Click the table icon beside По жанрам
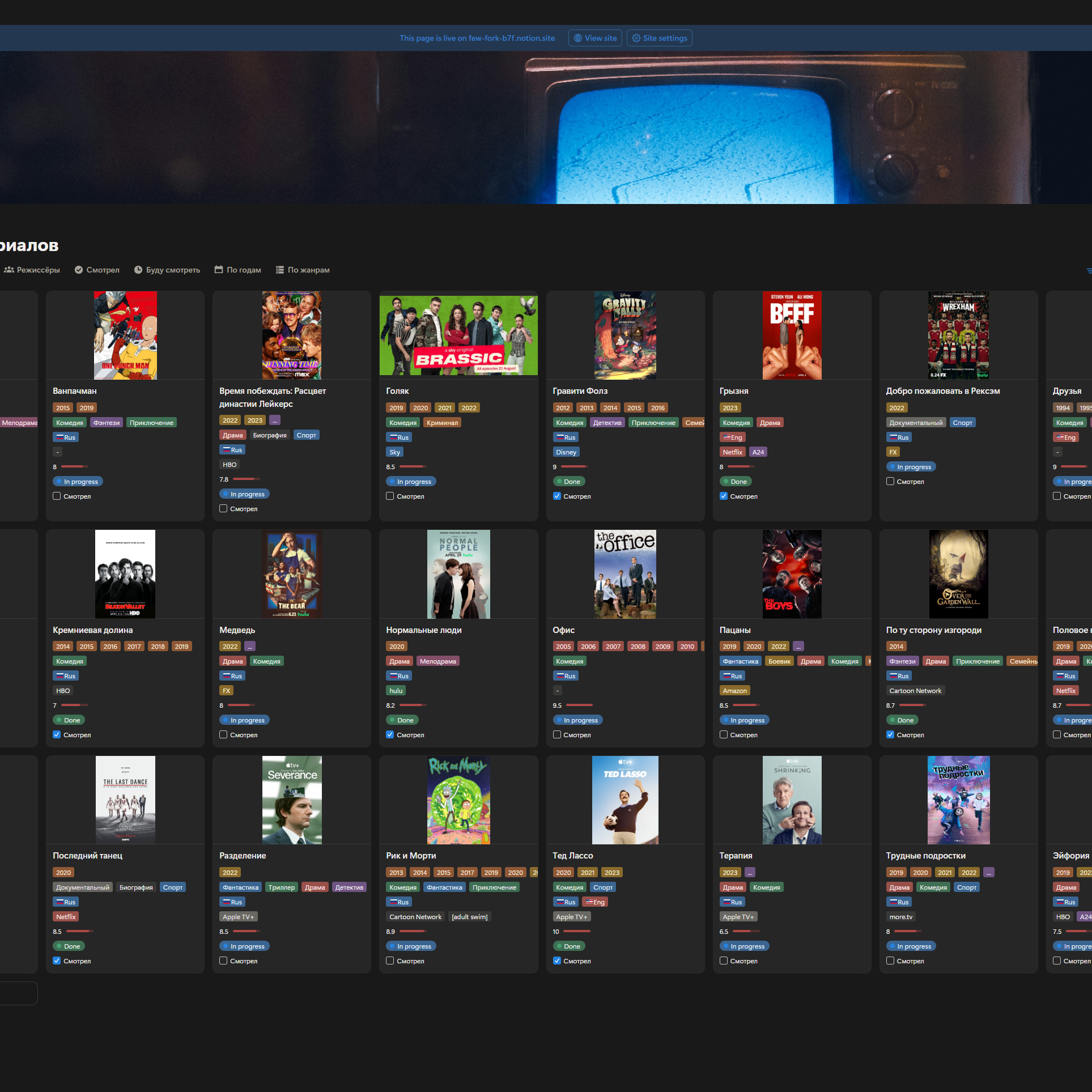Image resolution: width=1092 pixels, height=1092 pixels. point(279,270)
